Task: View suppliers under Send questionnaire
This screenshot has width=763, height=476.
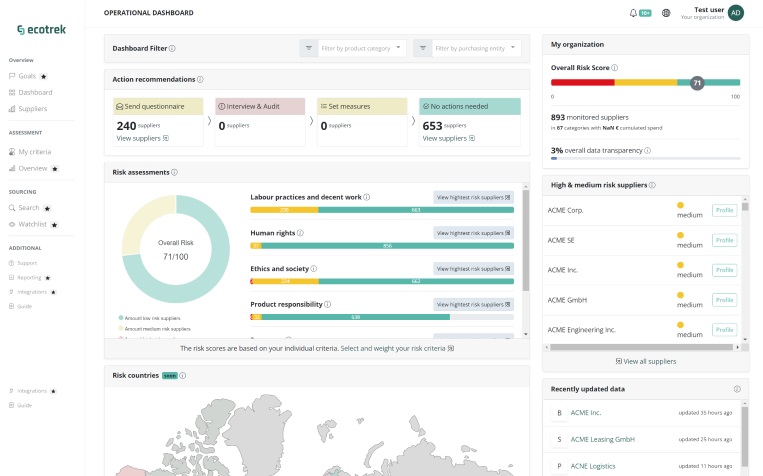Action: click(142, 138)
